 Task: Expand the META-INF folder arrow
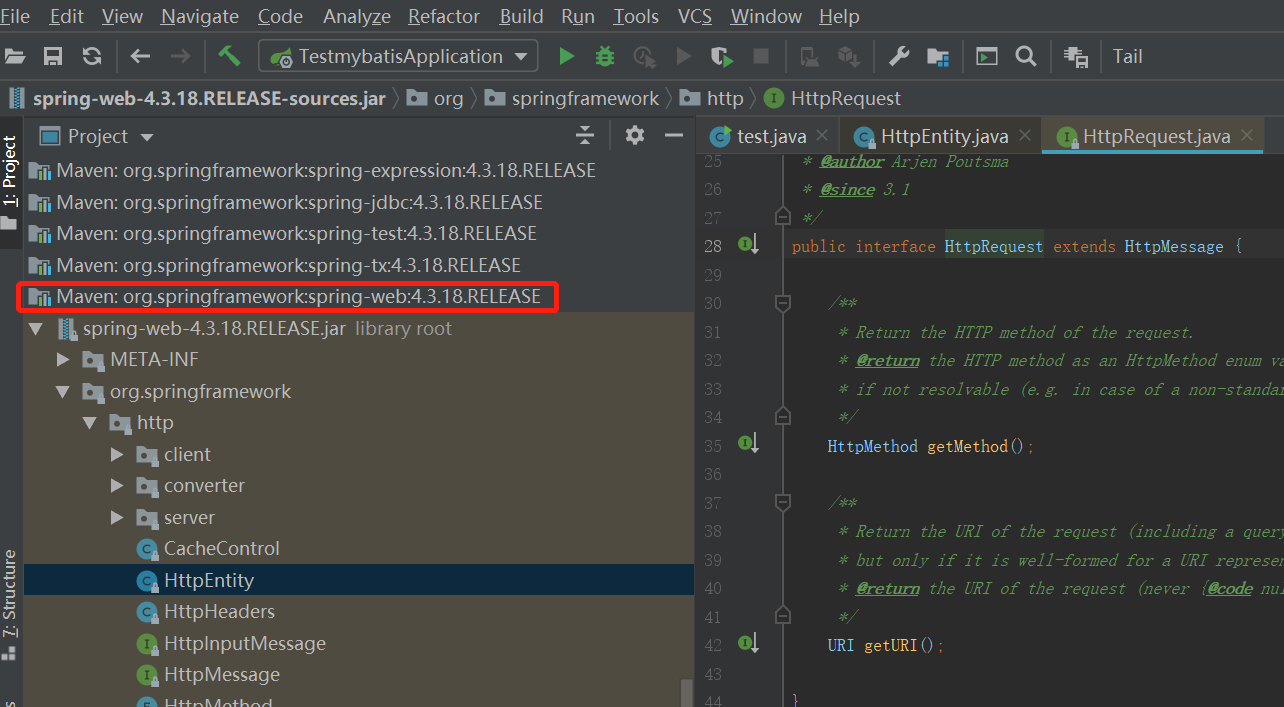(x=64, y=359)
